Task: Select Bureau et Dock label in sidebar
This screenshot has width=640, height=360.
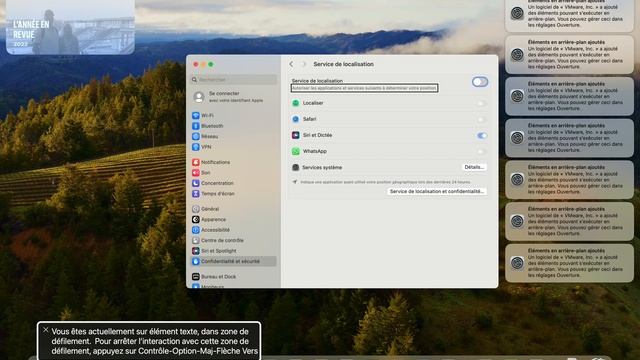Action: [x=218, y=277]
